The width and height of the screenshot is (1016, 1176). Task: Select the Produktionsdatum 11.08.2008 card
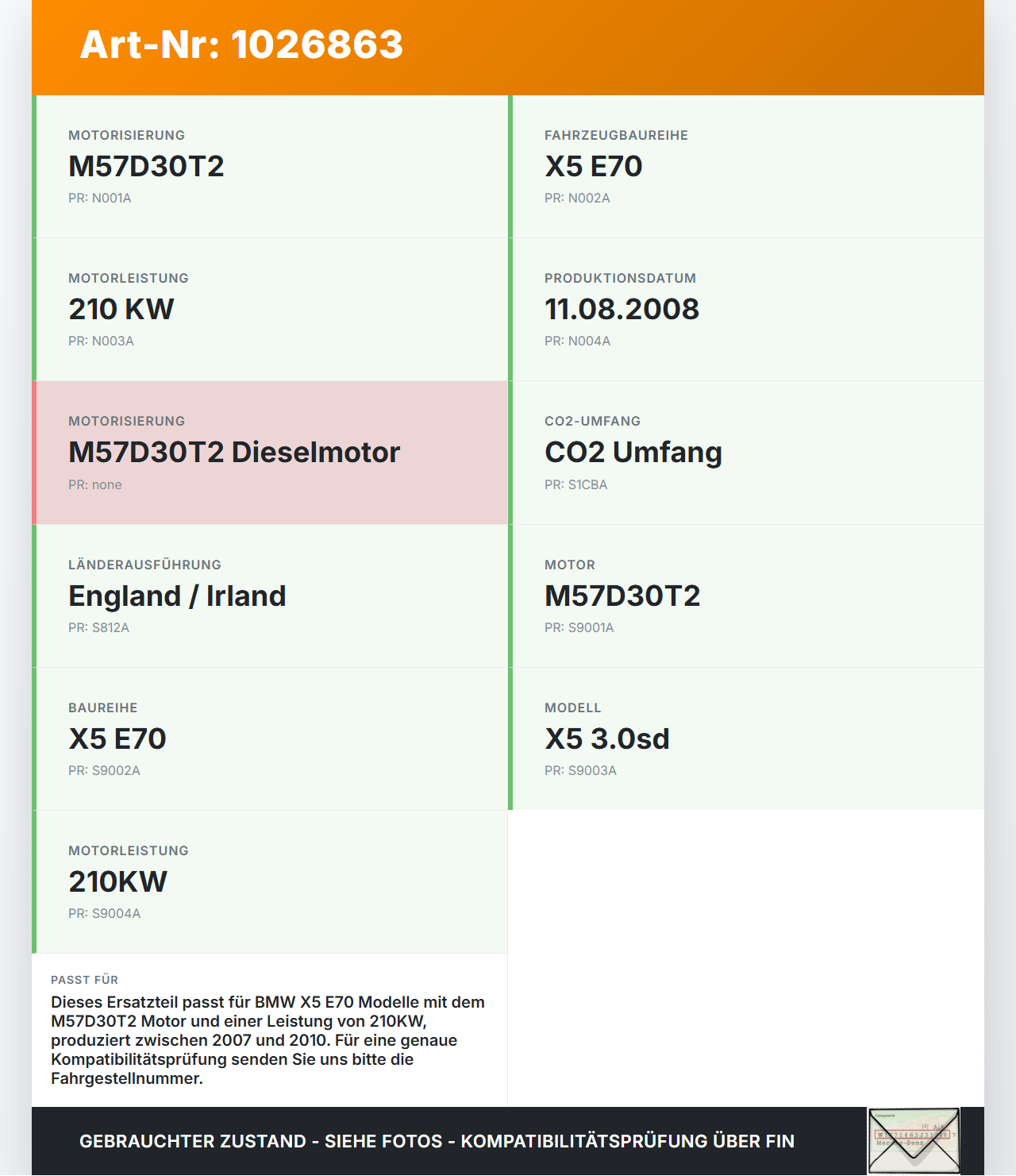(x=746, y=310)
